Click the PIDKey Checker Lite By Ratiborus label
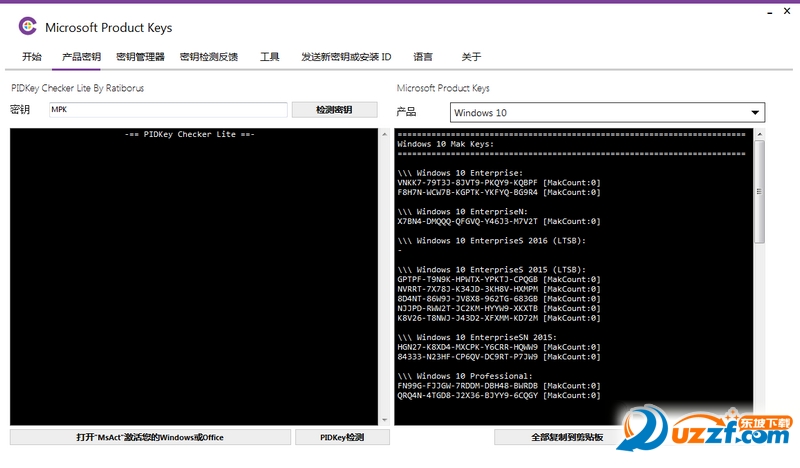The height and width of the screenshot is (468, 800). [x=78, y=88]
